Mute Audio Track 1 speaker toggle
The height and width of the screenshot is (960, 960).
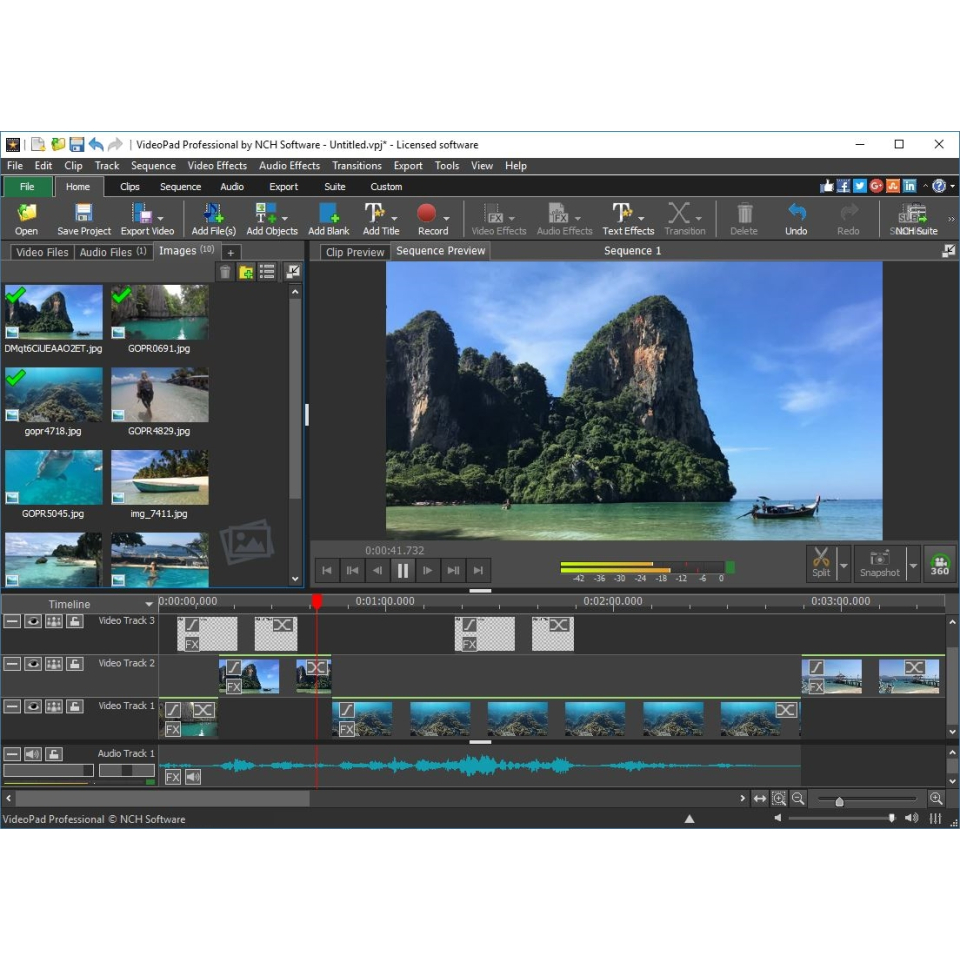tap(33, 754)
